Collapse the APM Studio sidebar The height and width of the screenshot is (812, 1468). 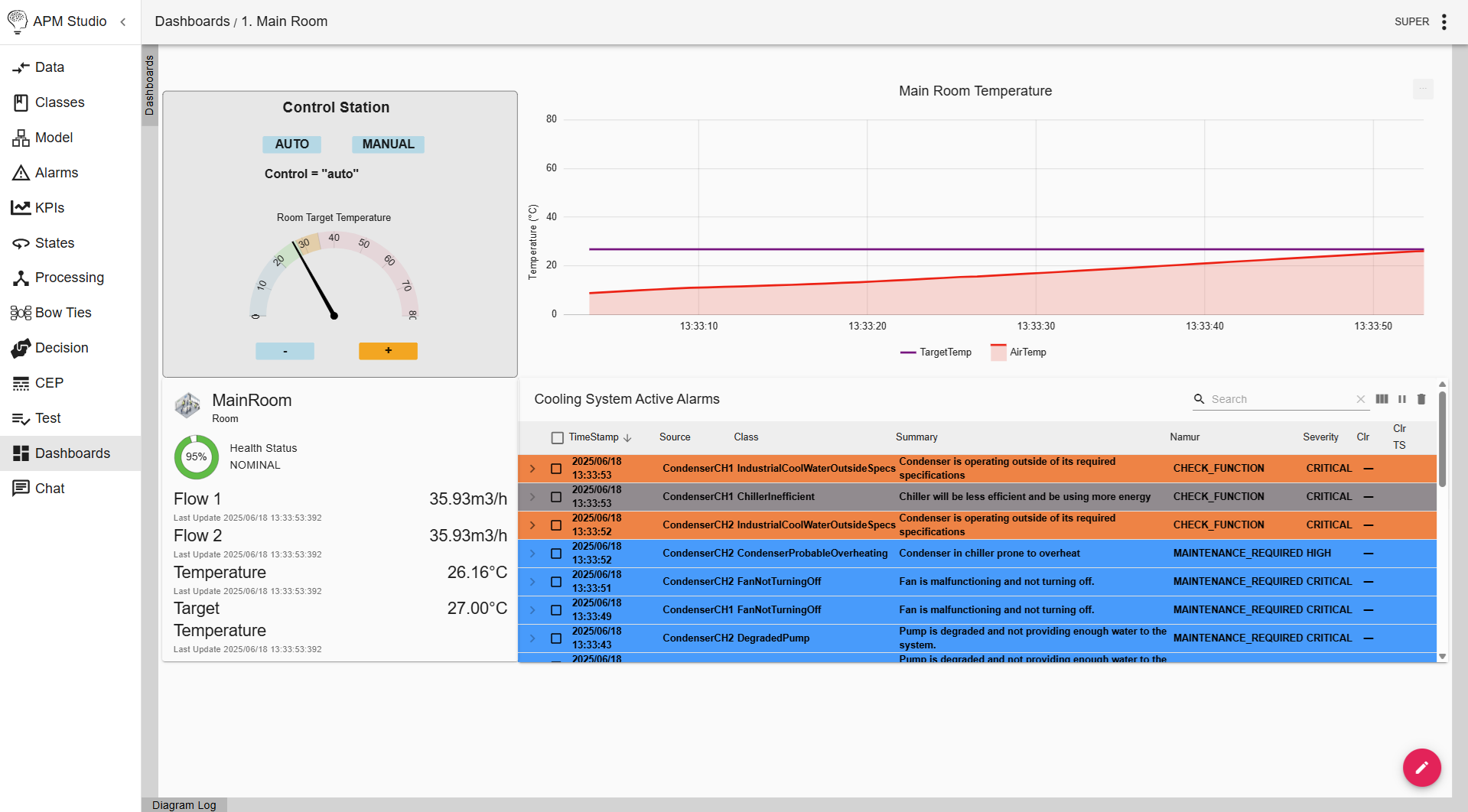(123, 21)
